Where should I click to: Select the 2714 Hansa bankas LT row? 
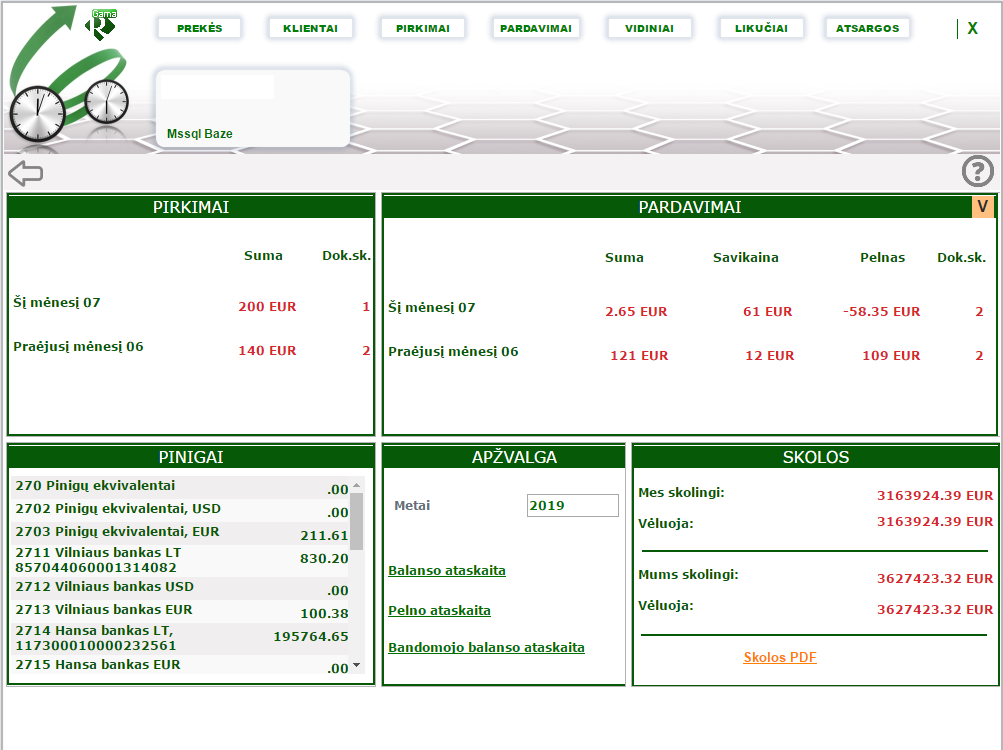coord(180,638)
